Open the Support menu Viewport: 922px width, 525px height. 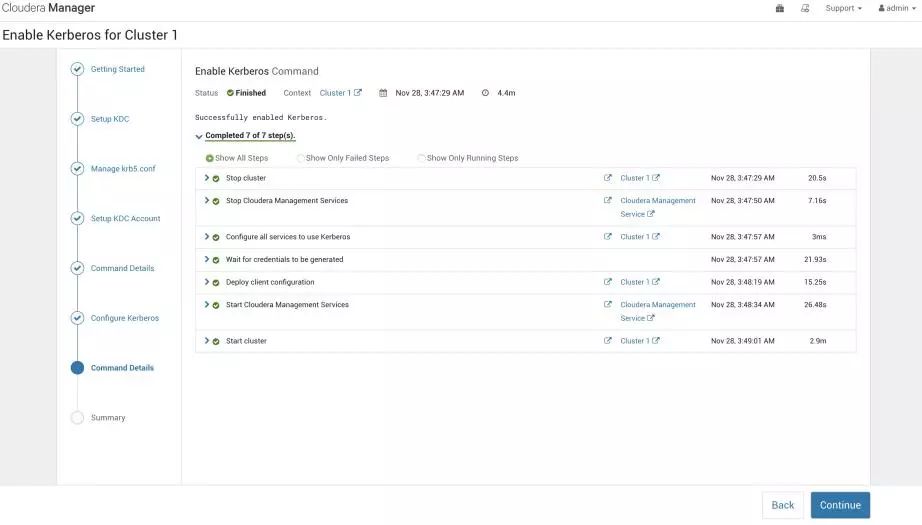843,8
